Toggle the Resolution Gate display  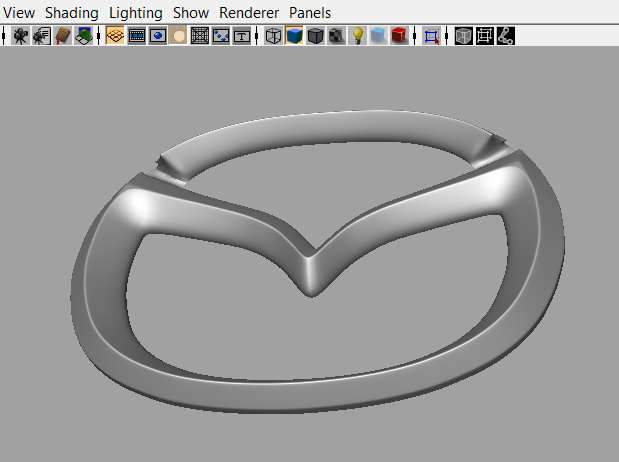[x=158, y=36]
